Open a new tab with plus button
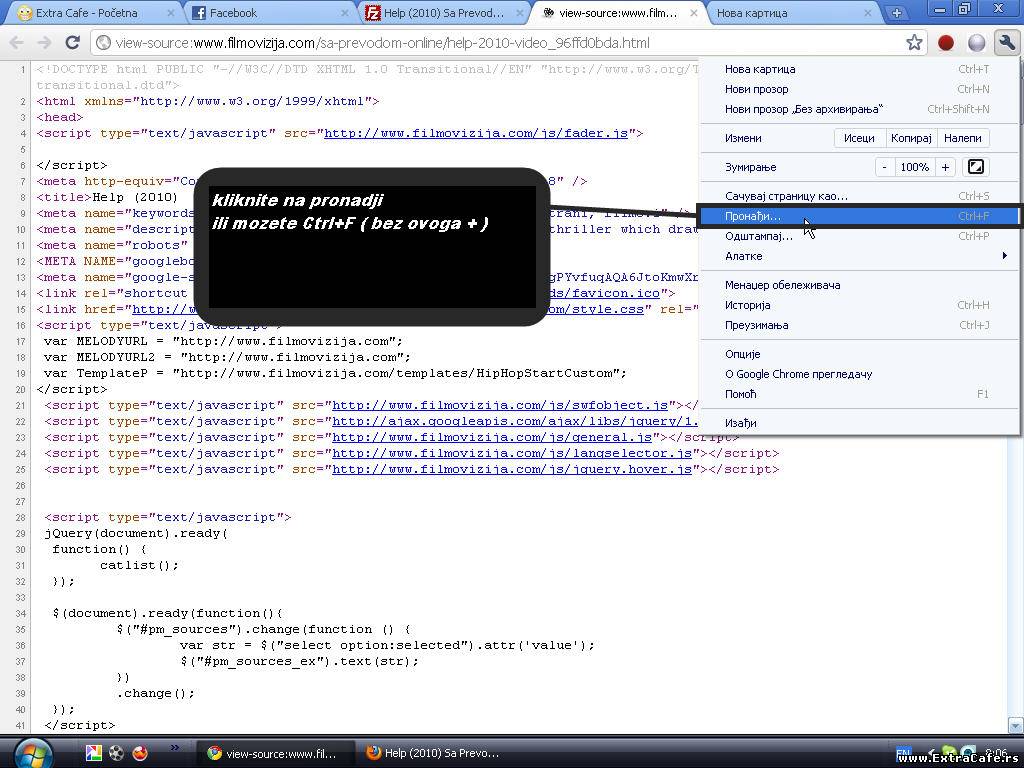This screenshot has width=1024, height=768. [896, 13]
